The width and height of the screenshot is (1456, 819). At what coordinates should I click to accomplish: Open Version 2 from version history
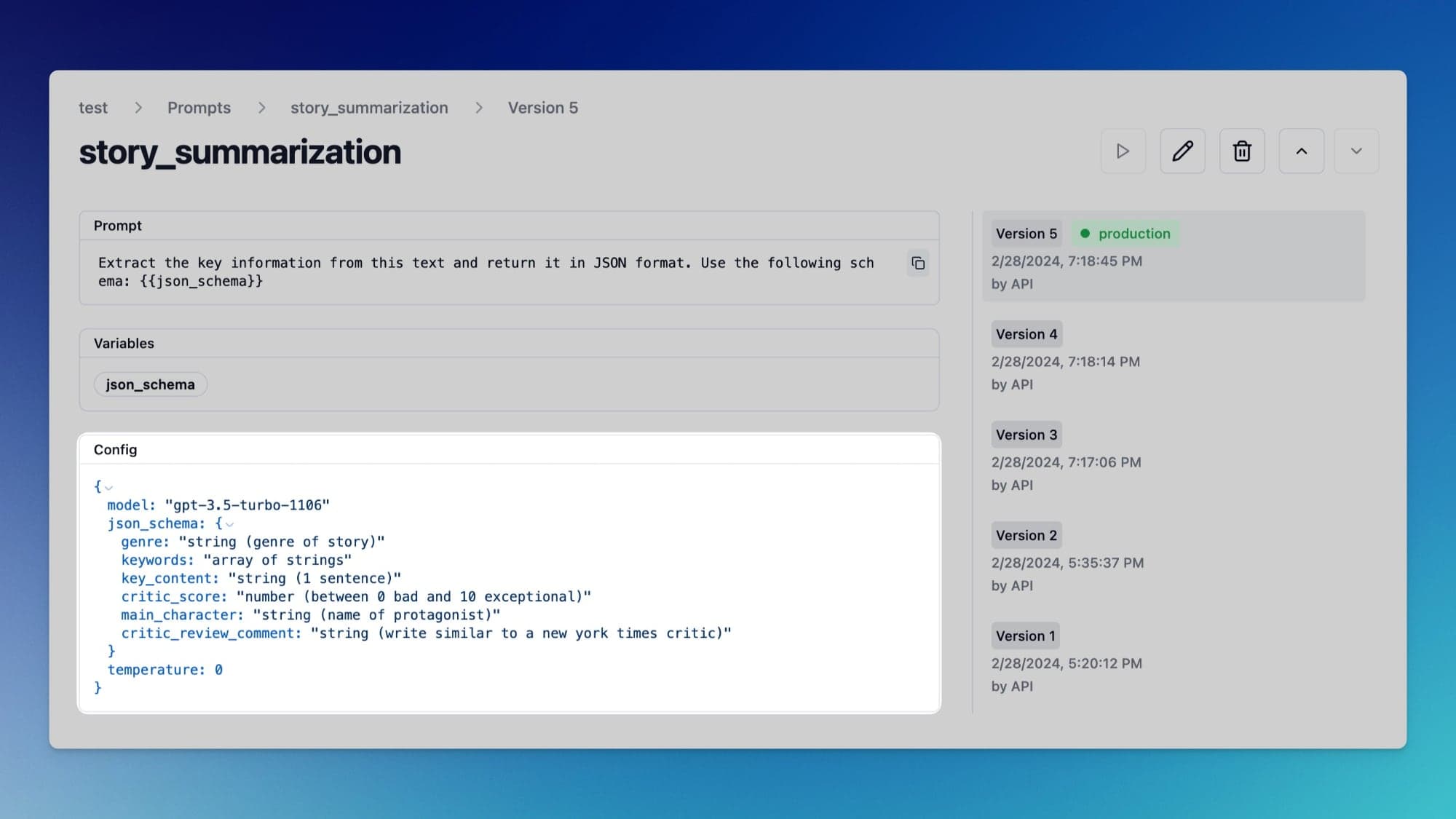1026,534
